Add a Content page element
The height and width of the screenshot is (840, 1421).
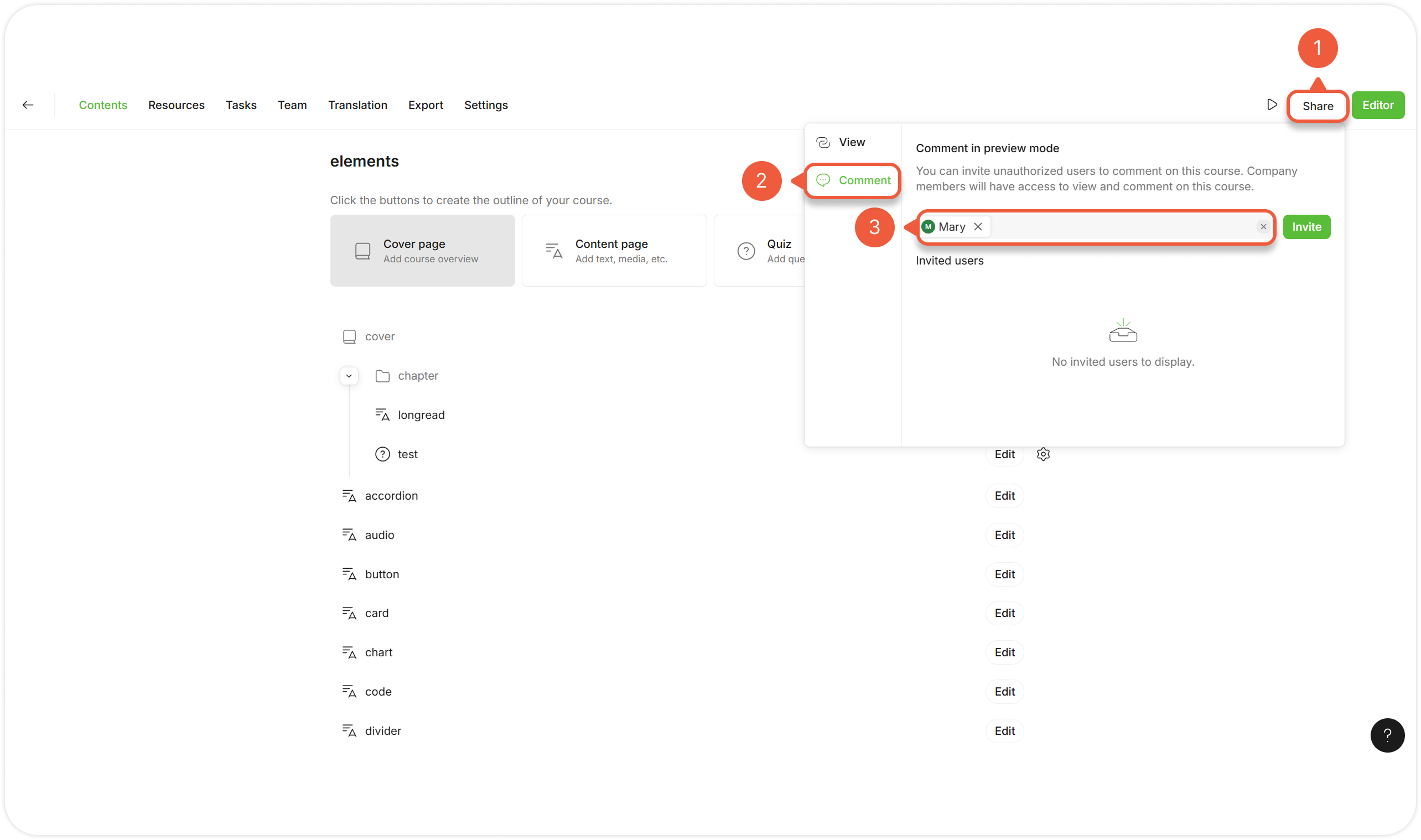coord(614,250)
